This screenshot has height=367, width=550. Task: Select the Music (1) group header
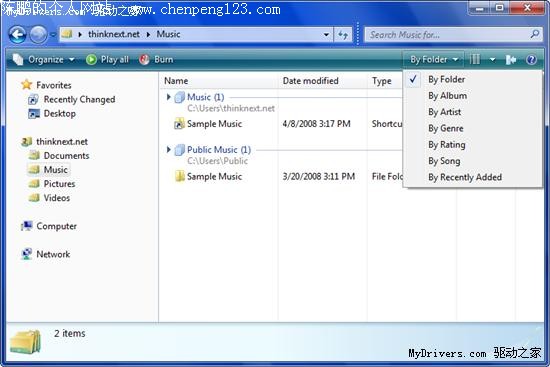(206, 97)
